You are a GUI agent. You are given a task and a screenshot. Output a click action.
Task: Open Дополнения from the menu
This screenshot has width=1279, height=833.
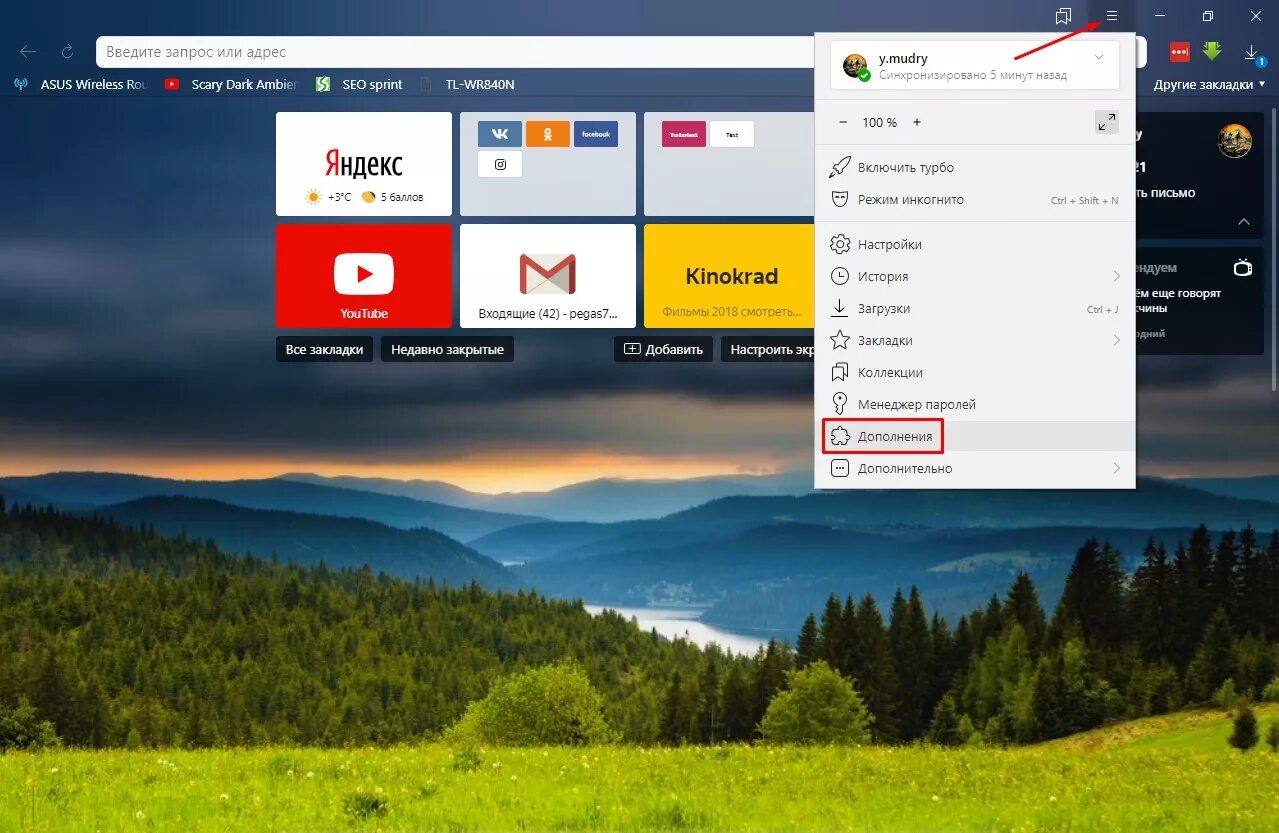(x=975, y=436)
